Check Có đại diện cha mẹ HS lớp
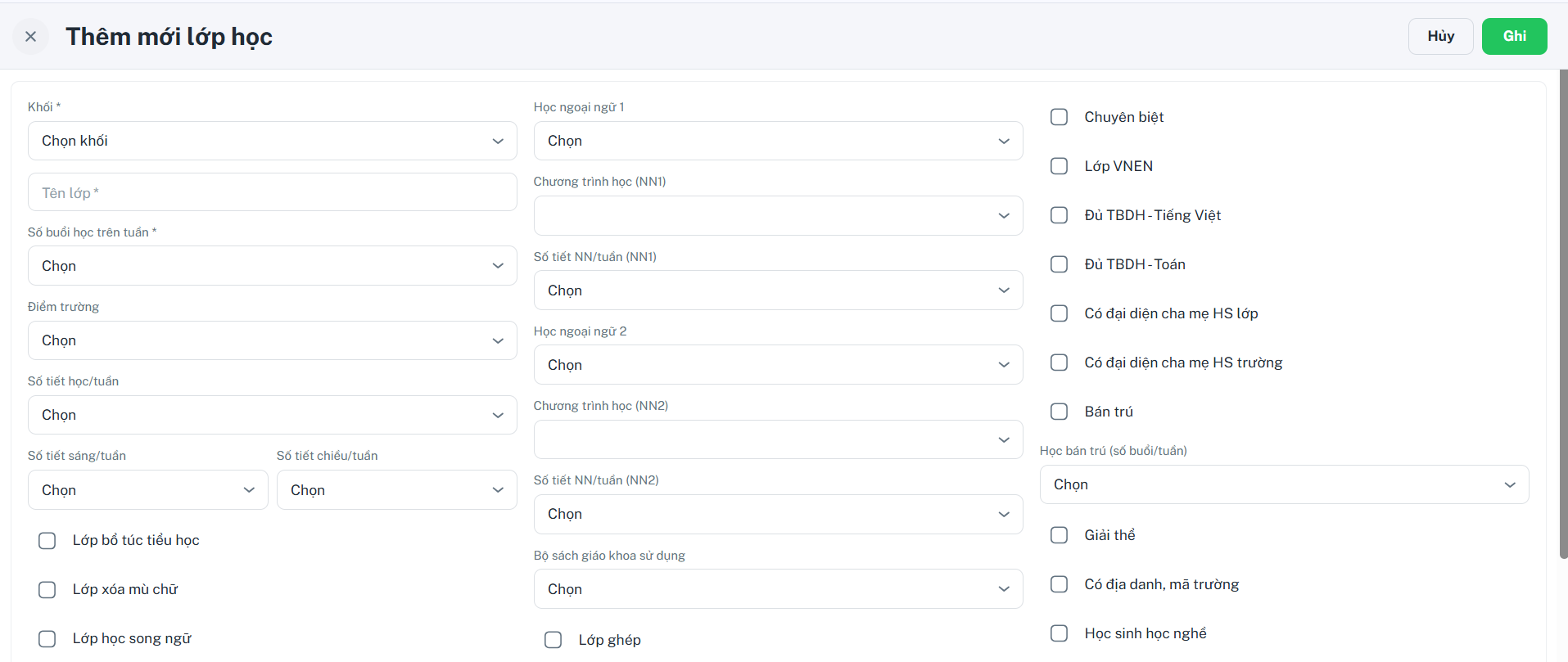 [1060, 313]
